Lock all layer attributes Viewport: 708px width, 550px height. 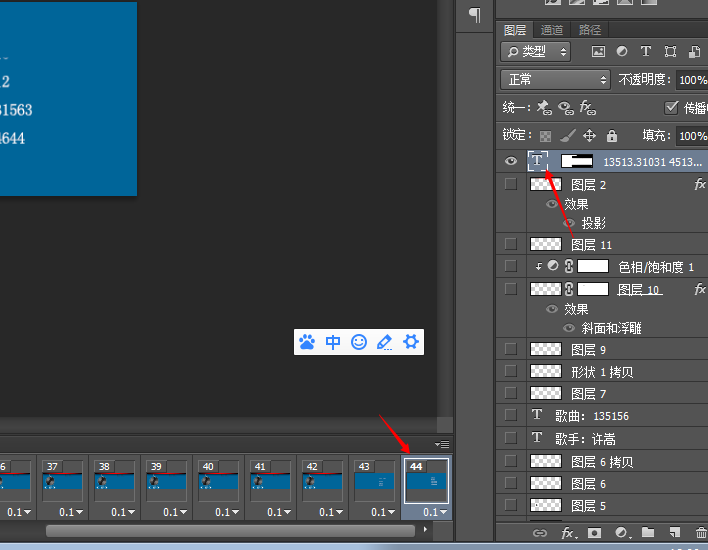pyautogui.click(x=612, y=135)
